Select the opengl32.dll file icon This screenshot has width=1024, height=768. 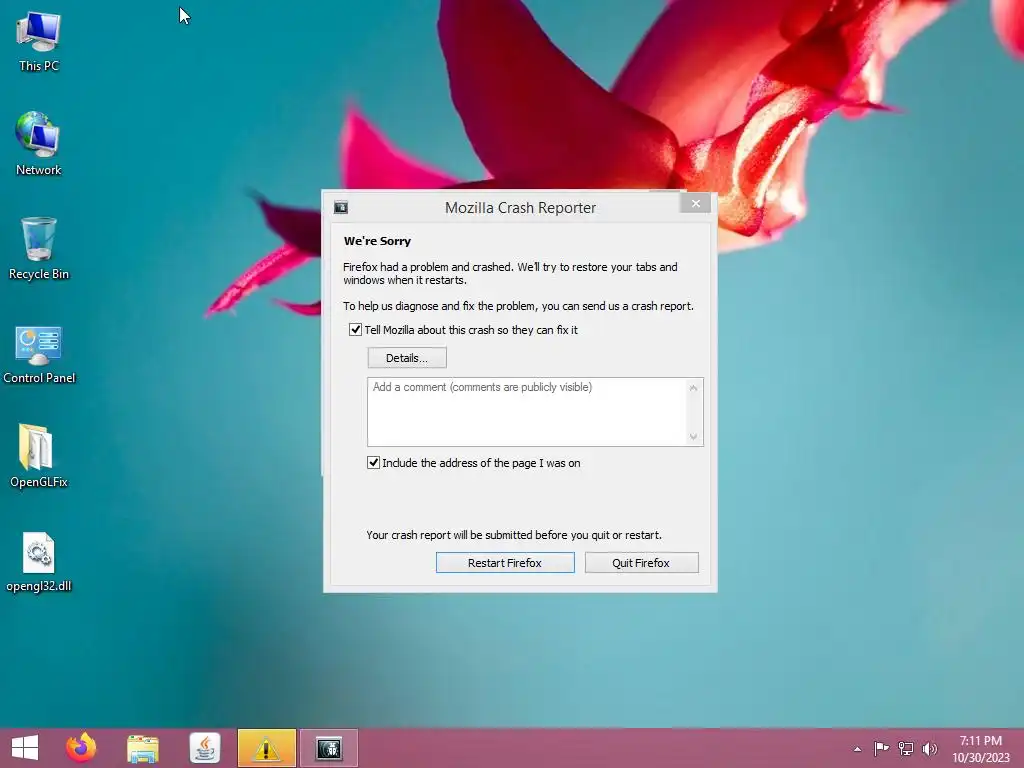tap(39, 562)
